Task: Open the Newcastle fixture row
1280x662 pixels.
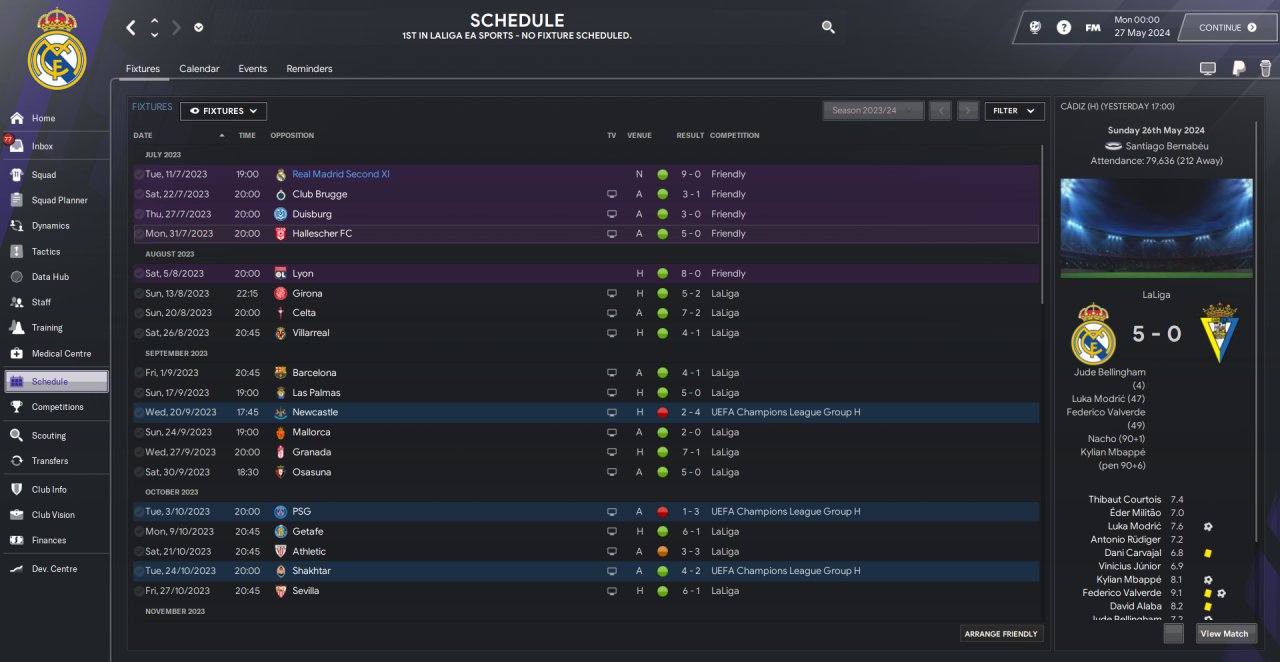Action: coord(586,412)
